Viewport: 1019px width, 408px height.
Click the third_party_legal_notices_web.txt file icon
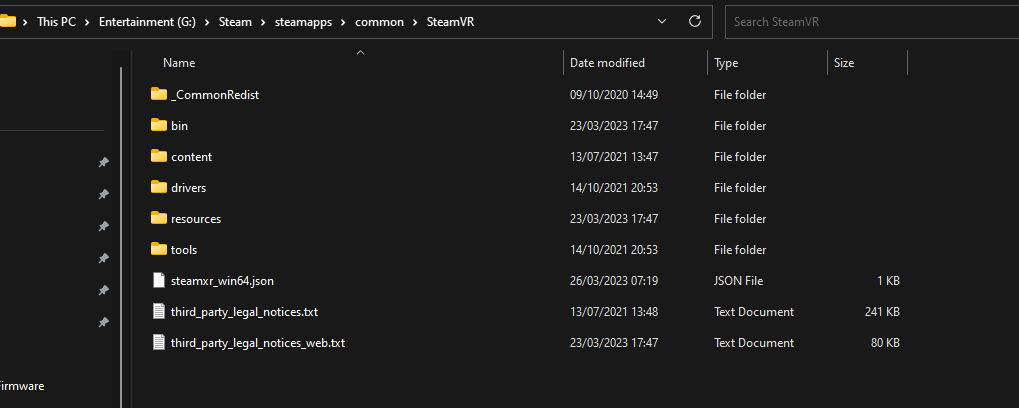tap(159, 342)
